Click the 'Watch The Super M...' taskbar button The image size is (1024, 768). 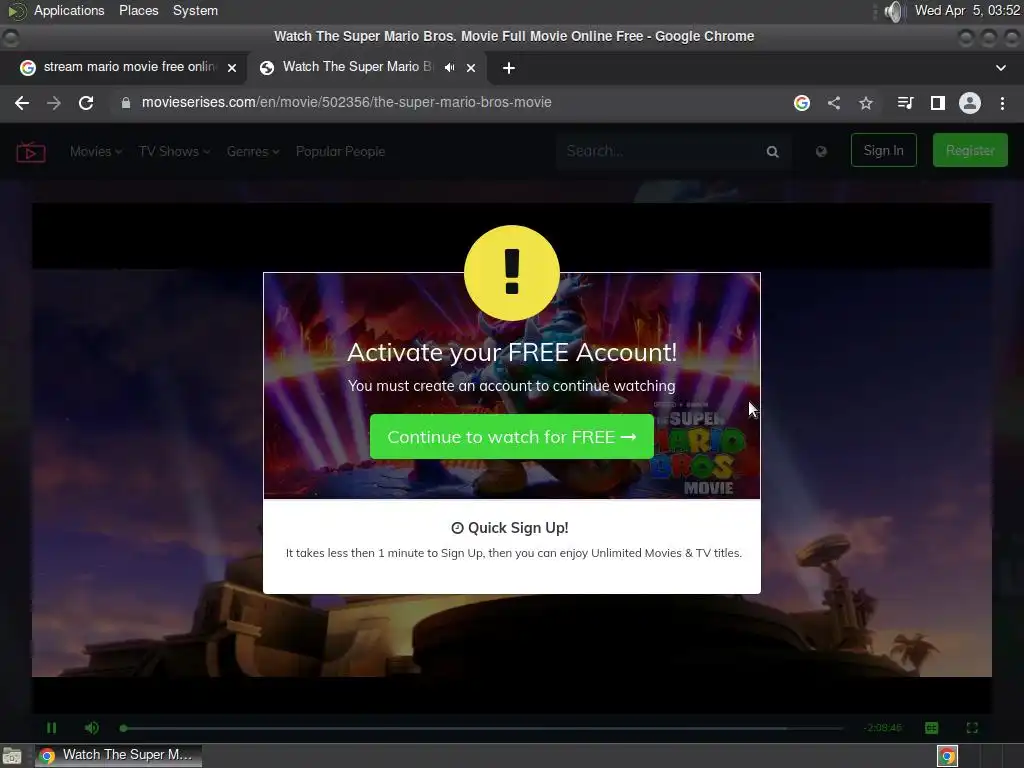click(118, 756)
